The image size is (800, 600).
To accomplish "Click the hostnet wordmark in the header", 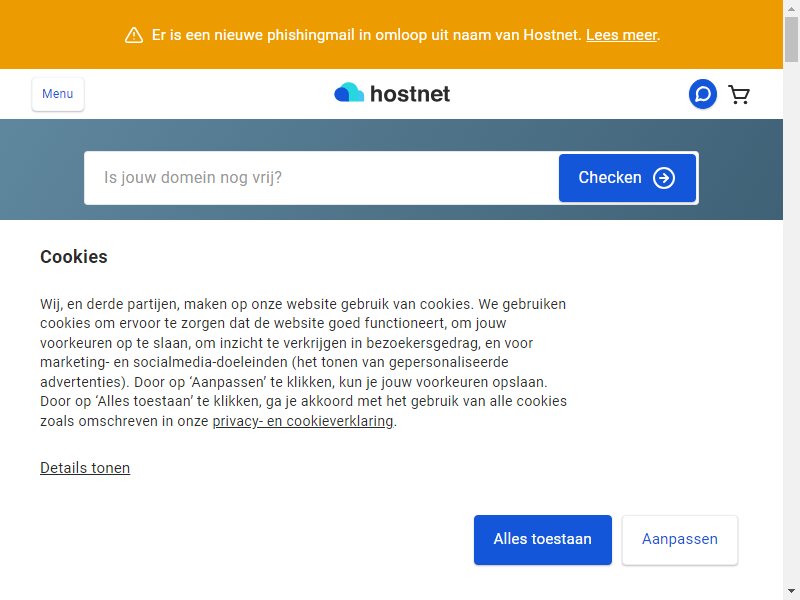I will point(410,94).
